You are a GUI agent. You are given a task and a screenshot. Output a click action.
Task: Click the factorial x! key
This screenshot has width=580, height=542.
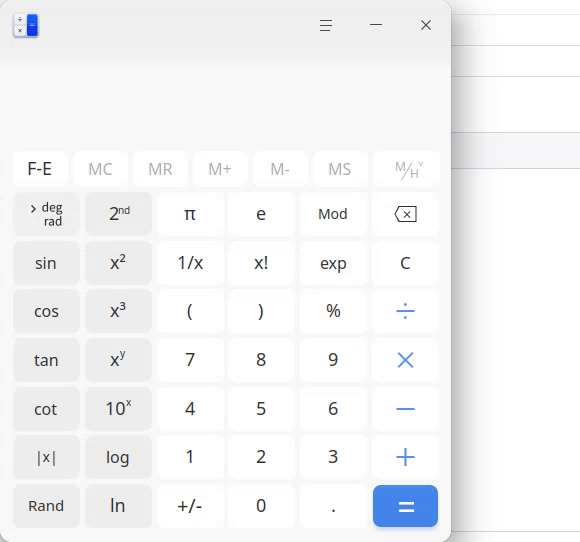click(261, 263)
